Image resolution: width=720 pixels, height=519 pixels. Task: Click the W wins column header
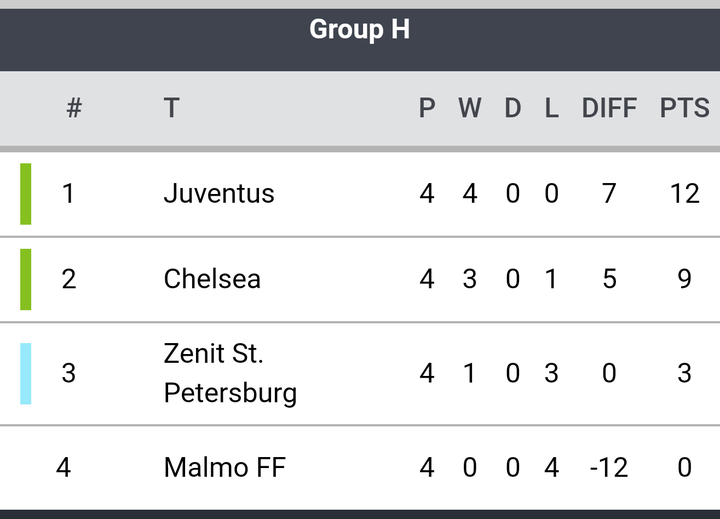(x=470, y=108)
